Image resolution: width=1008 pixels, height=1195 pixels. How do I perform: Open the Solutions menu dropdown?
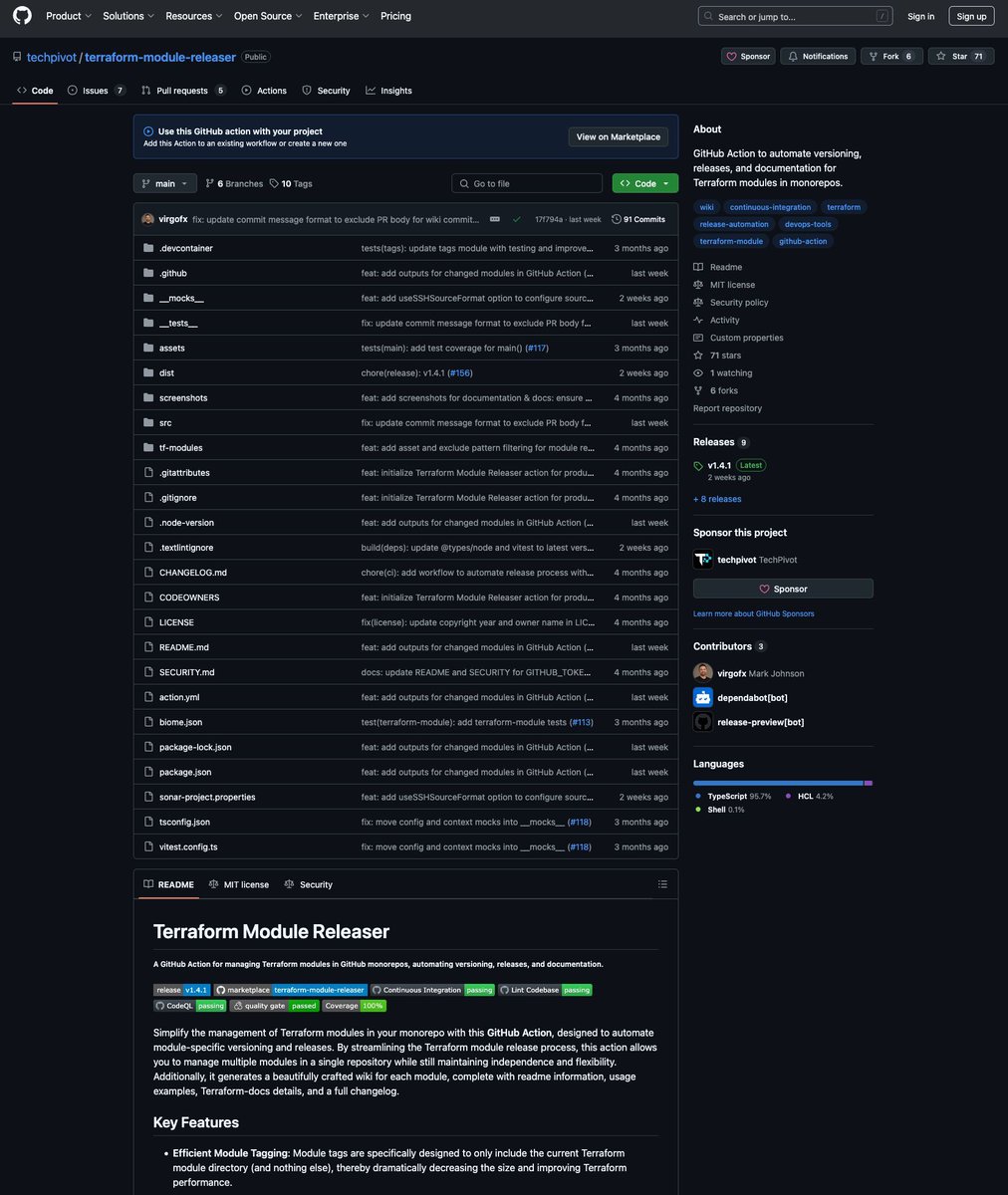pos(128,16)
